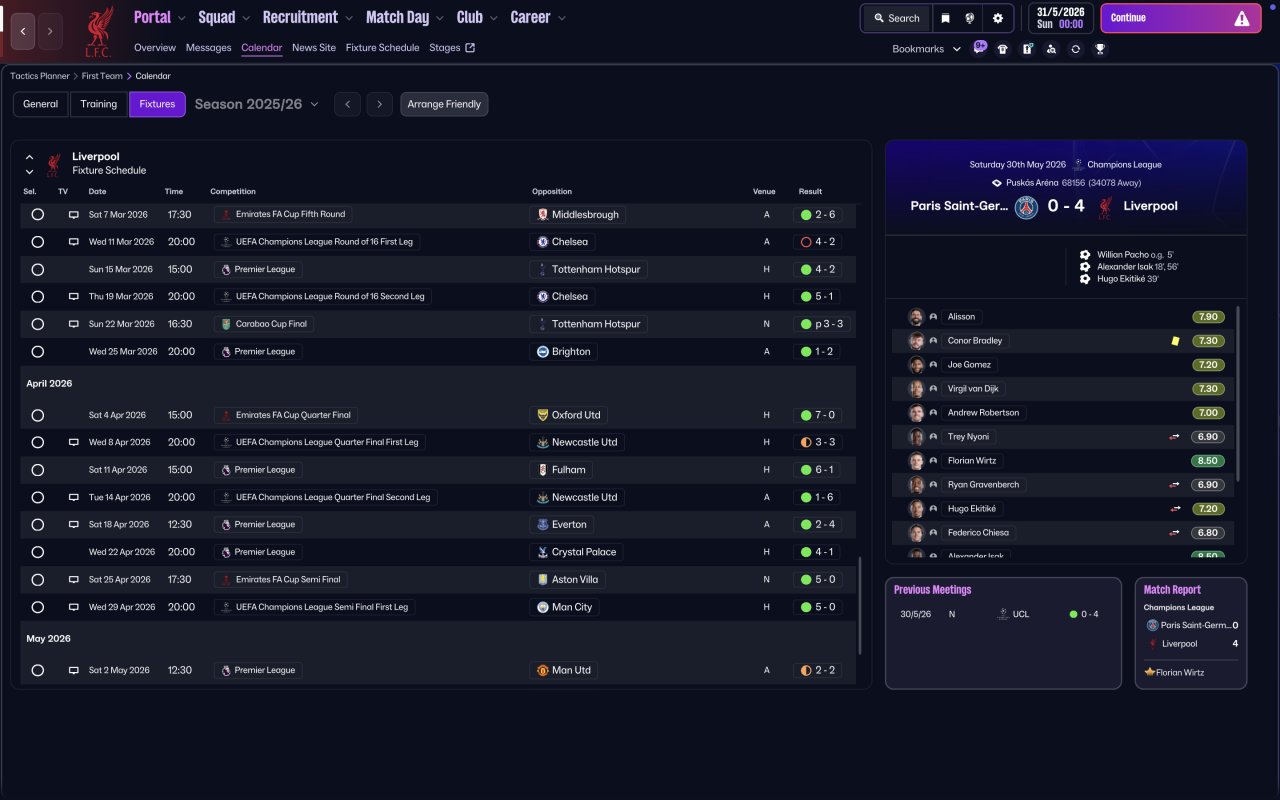Open the Search button
Image resolution: width=1280 pixels, height=800 pixels.
(895, 18)
